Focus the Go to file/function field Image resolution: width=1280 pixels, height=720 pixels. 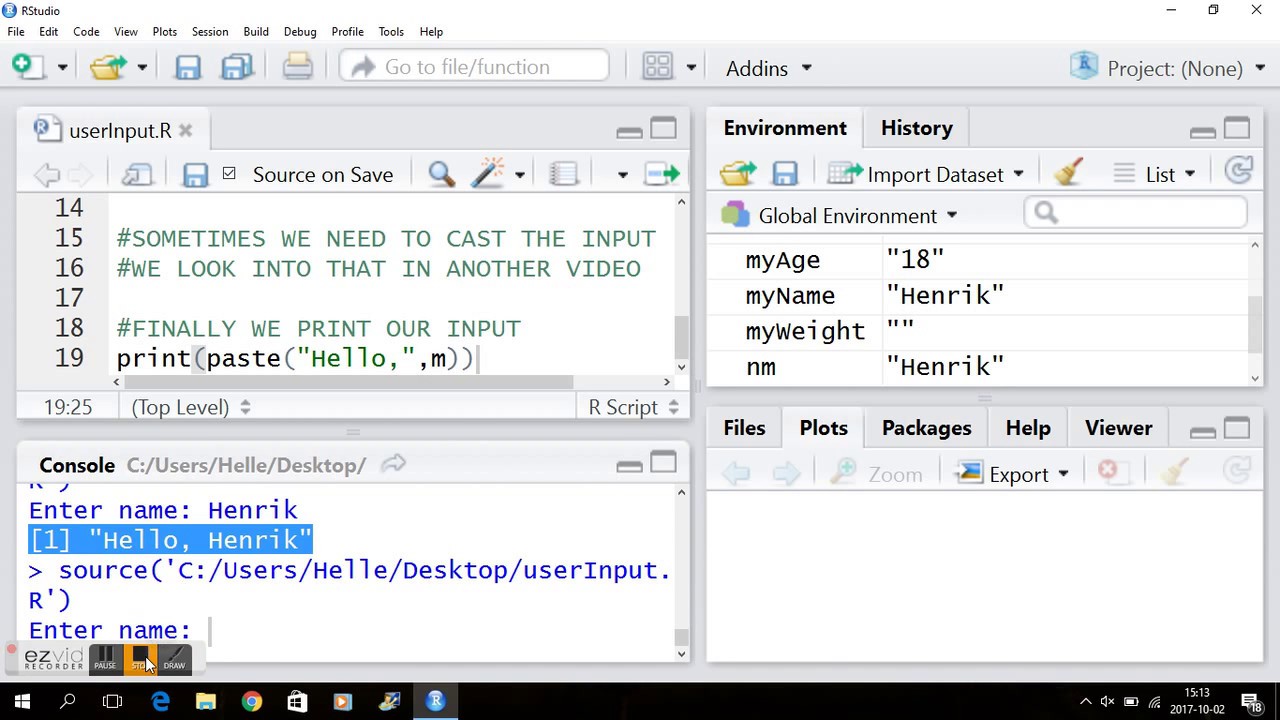point(474,67)
